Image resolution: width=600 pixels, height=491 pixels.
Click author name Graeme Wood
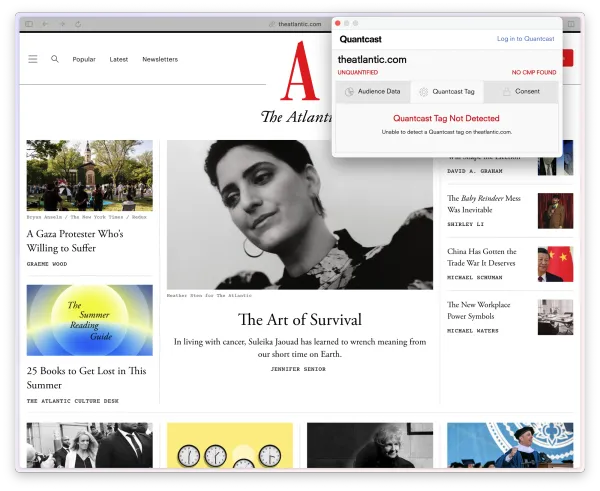coord(47,264)
